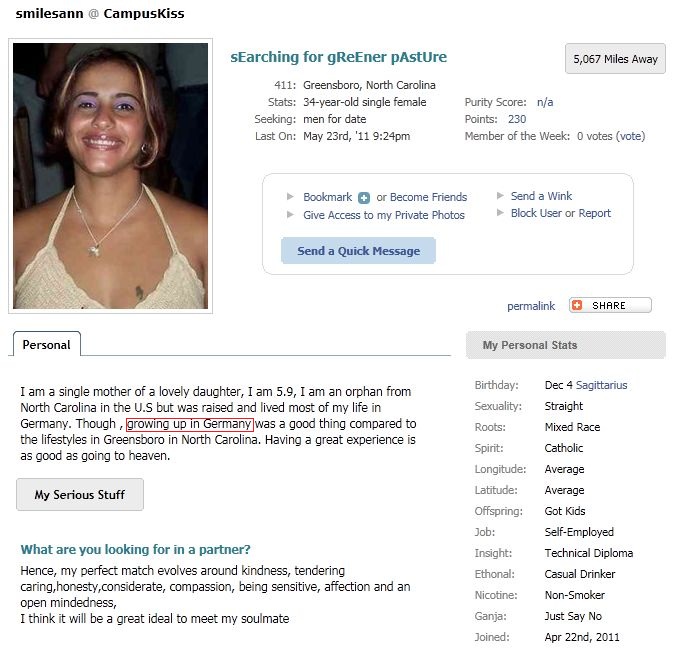This screenshot has width=674, height=653.
Task: Click the SHARE button
Action: [610, 305]
